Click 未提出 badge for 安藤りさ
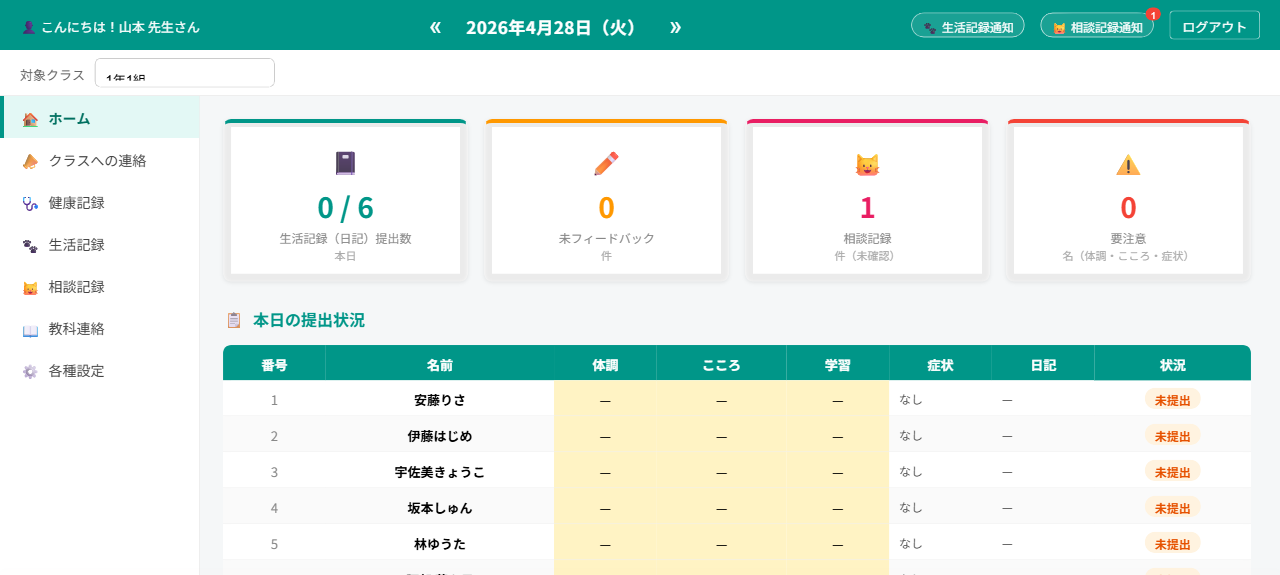This screenshot has width=1280, height=575. tap(1173, 400)
